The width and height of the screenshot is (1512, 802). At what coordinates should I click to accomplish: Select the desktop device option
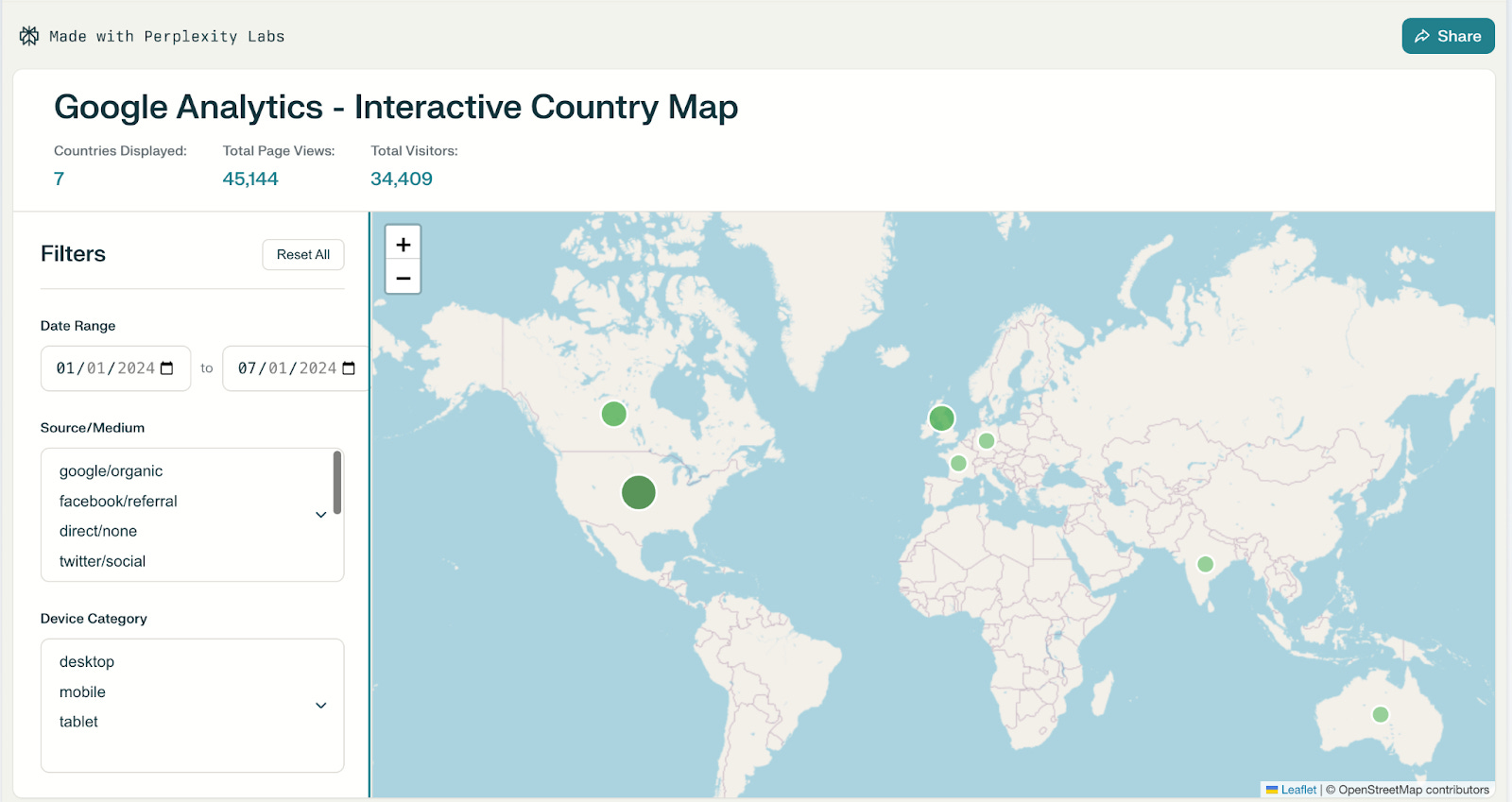(87, 662)
